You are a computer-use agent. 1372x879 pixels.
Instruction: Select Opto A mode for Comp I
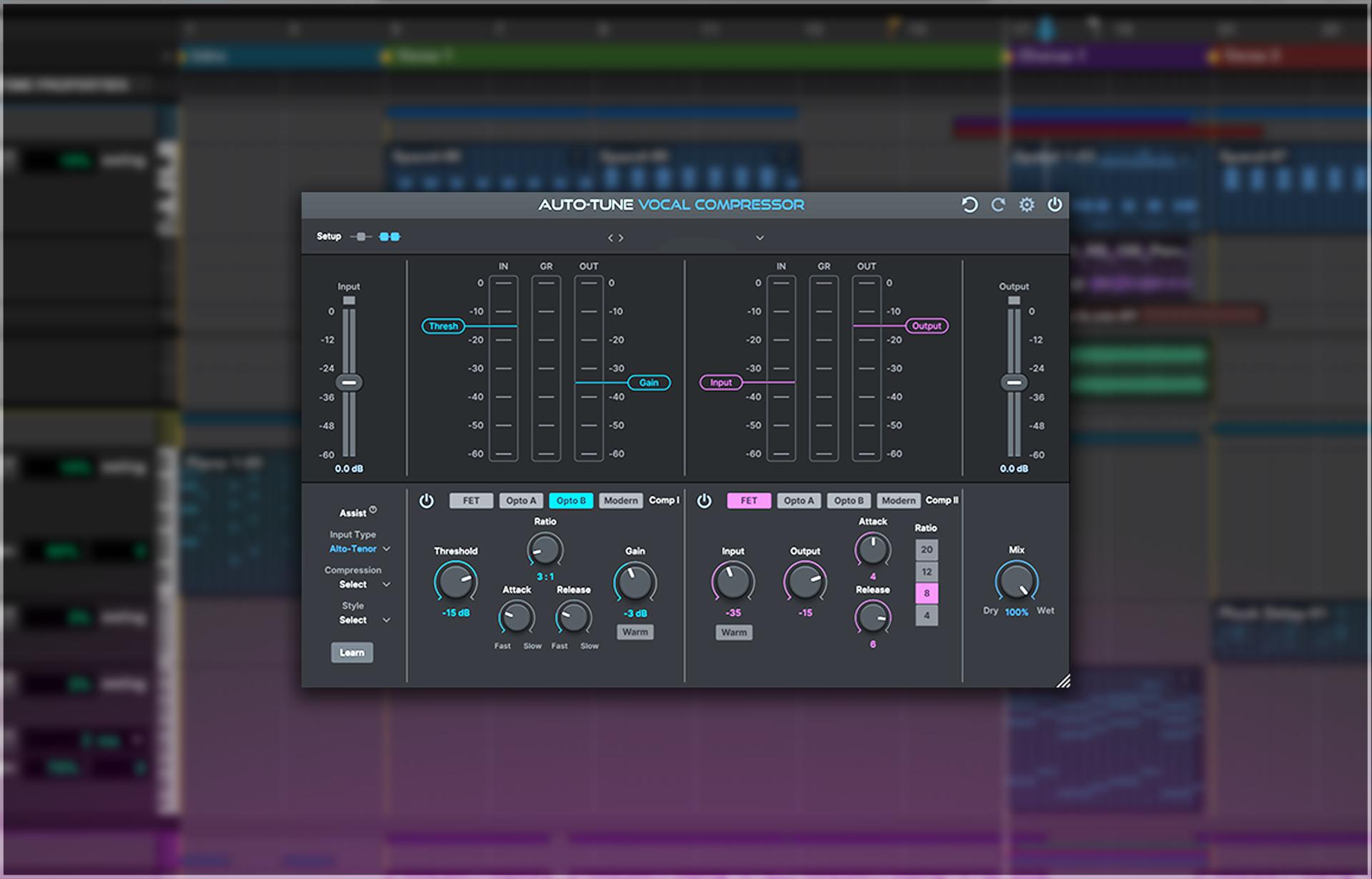click(521, 501)
